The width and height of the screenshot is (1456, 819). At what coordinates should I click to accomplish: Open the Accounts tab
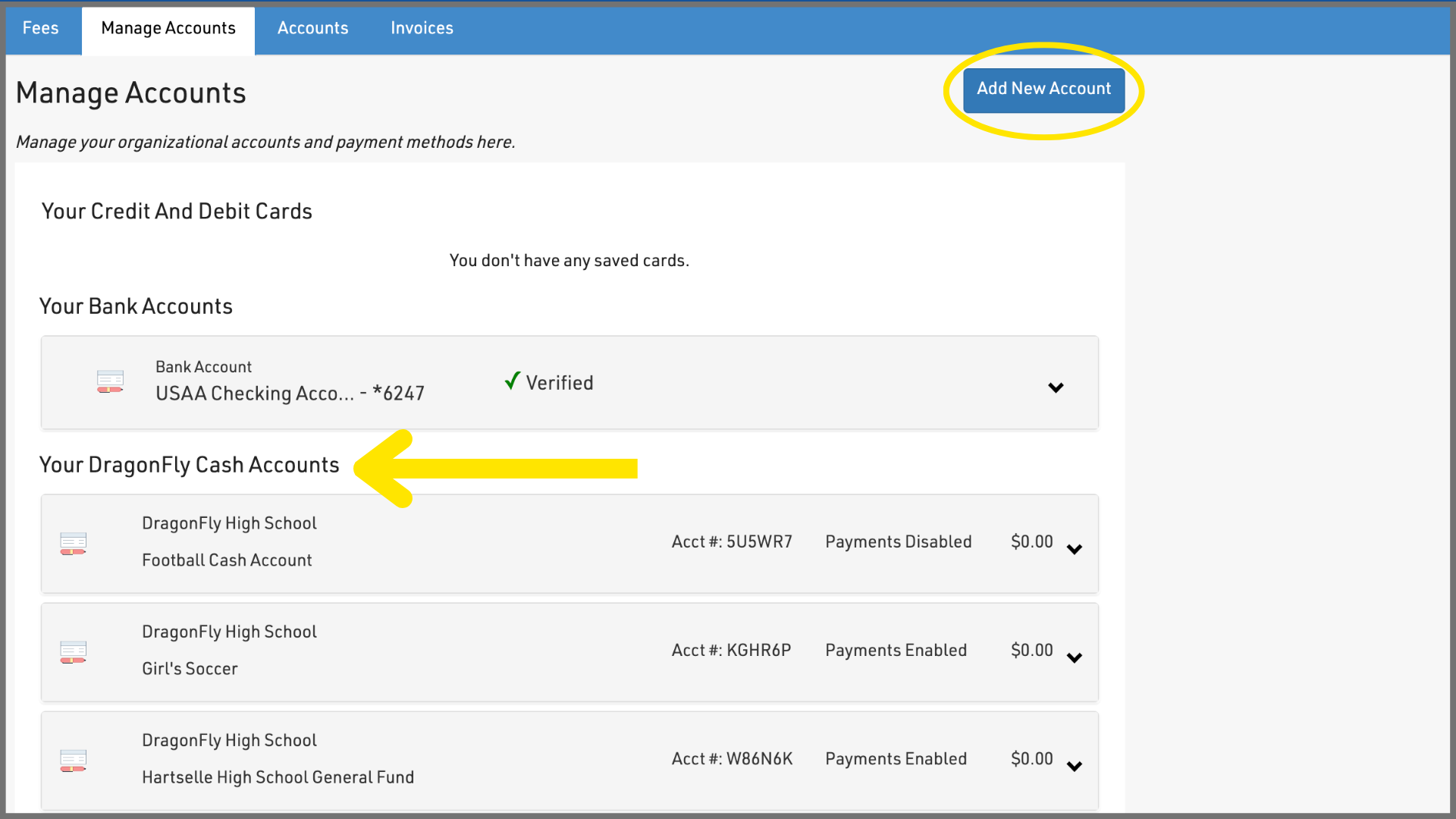312,28
